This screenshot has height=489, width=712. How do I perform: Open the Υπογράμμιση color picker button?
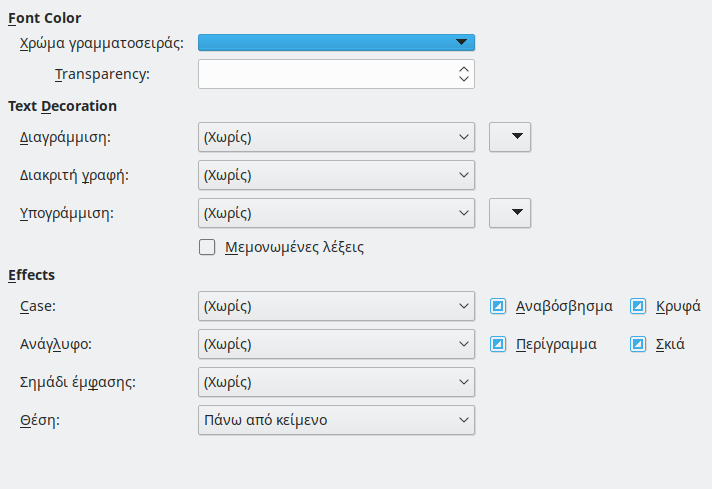509,213
